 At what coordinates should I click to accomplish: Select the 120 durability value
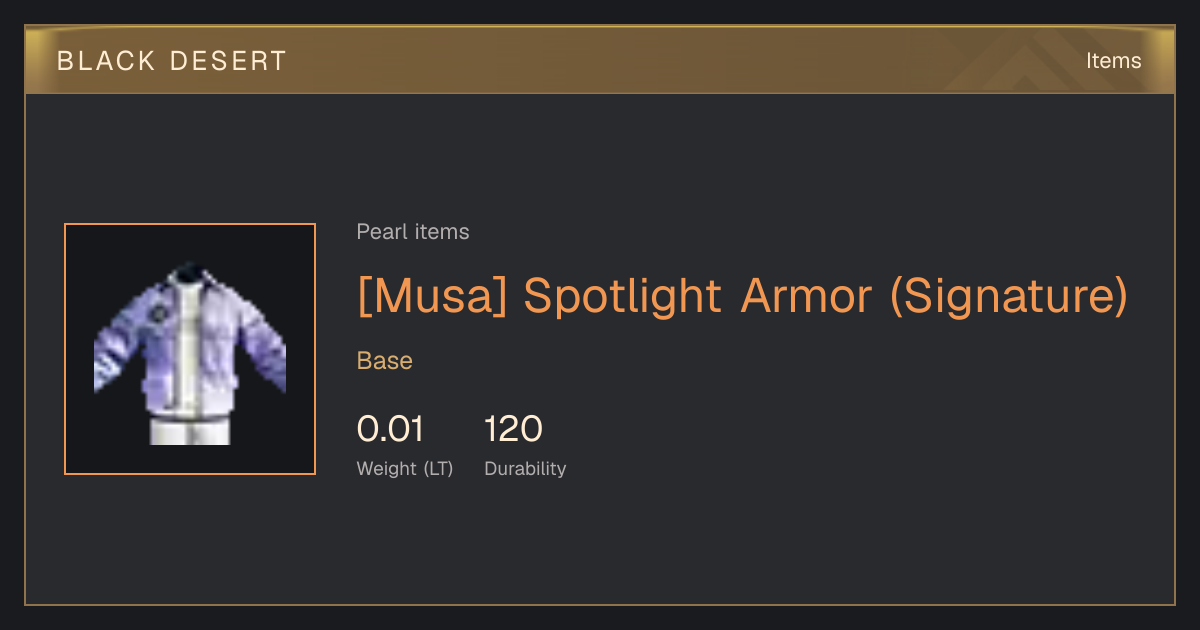[x=513, y=429]
